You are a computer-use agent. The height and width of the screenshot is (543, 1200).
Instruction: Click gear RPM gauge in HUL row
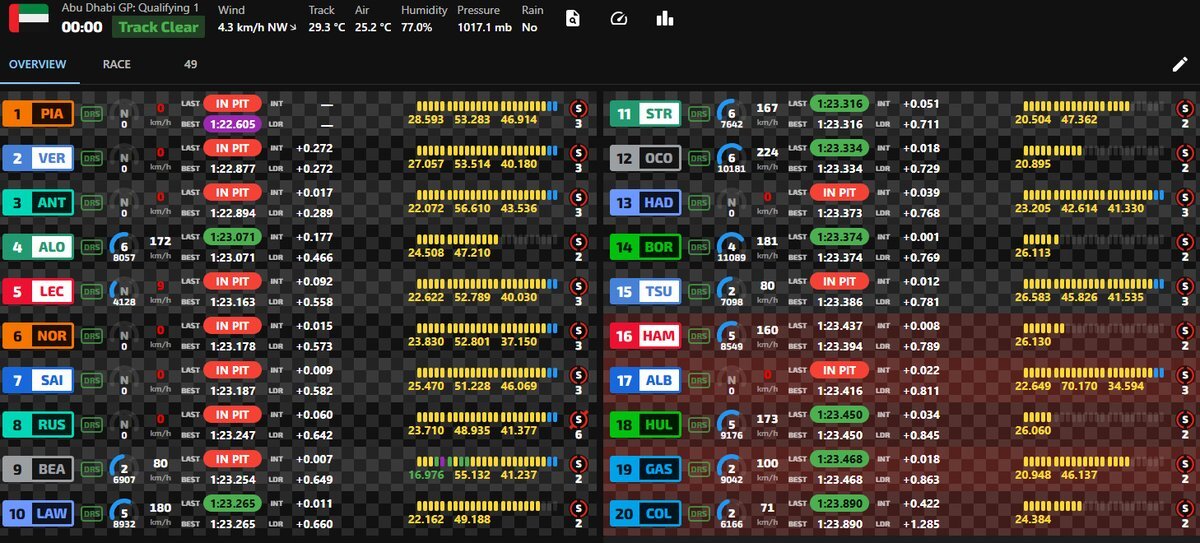(732, 426)
